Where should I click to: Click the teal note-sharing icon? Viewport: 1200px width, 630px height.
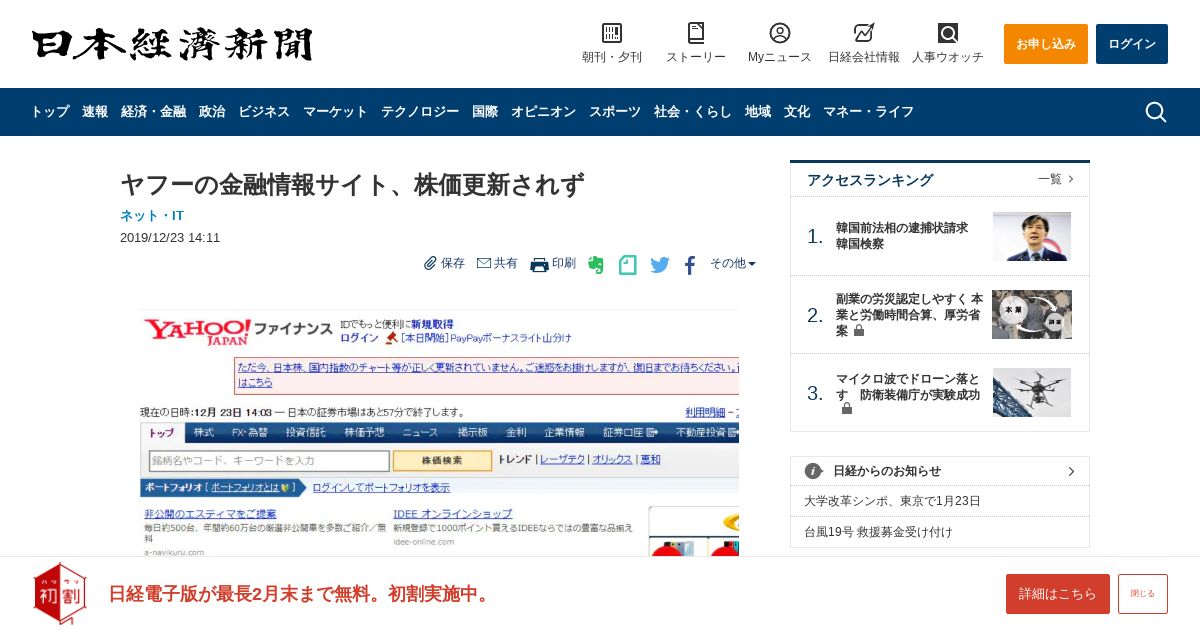pyautogui.click(x=627, y=265)
